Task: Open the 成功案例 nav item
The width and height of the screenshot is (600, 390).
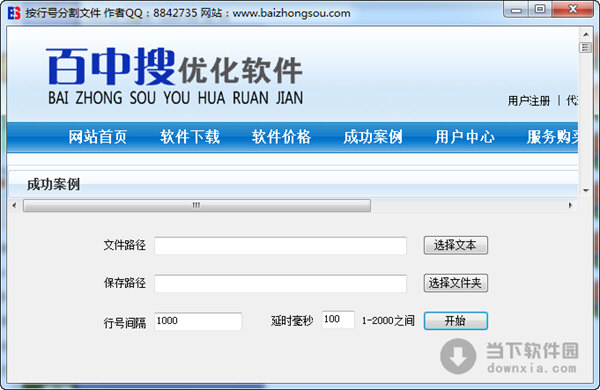Action: point(373,137)
